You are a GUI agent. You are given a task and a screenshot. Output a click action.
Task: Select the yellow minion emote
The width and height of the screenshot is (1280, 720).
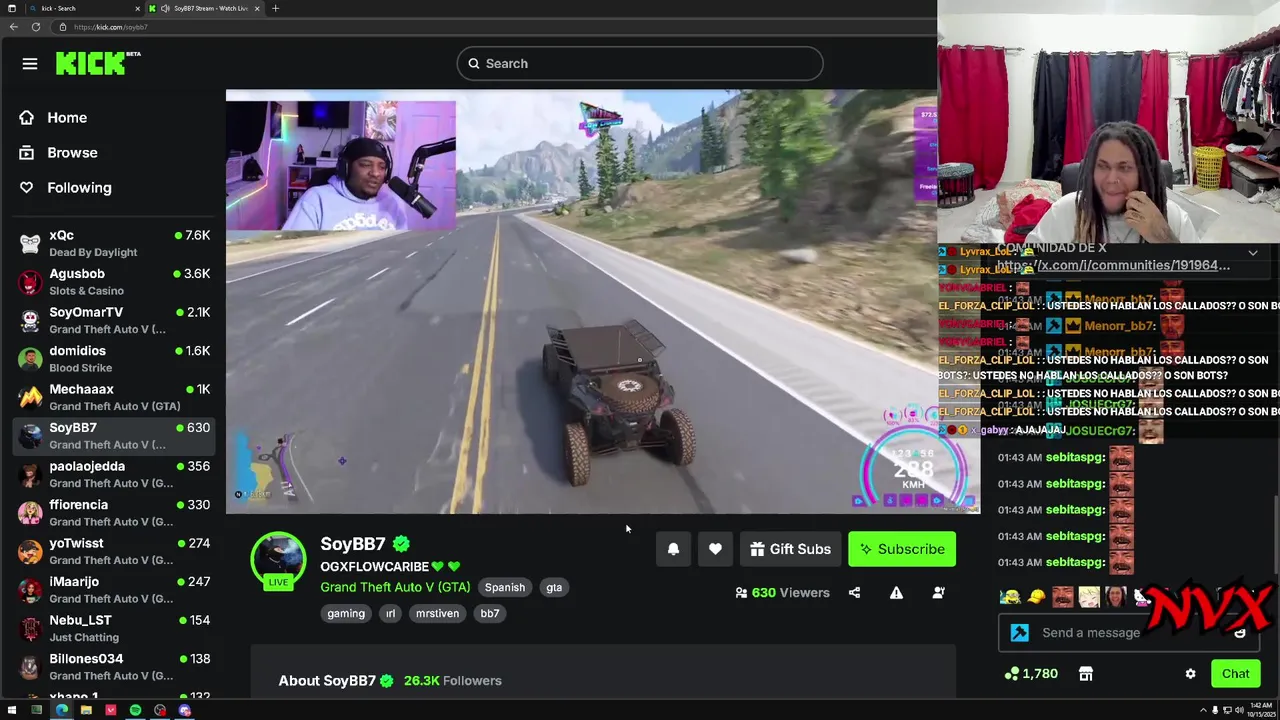coord(1010,597)
